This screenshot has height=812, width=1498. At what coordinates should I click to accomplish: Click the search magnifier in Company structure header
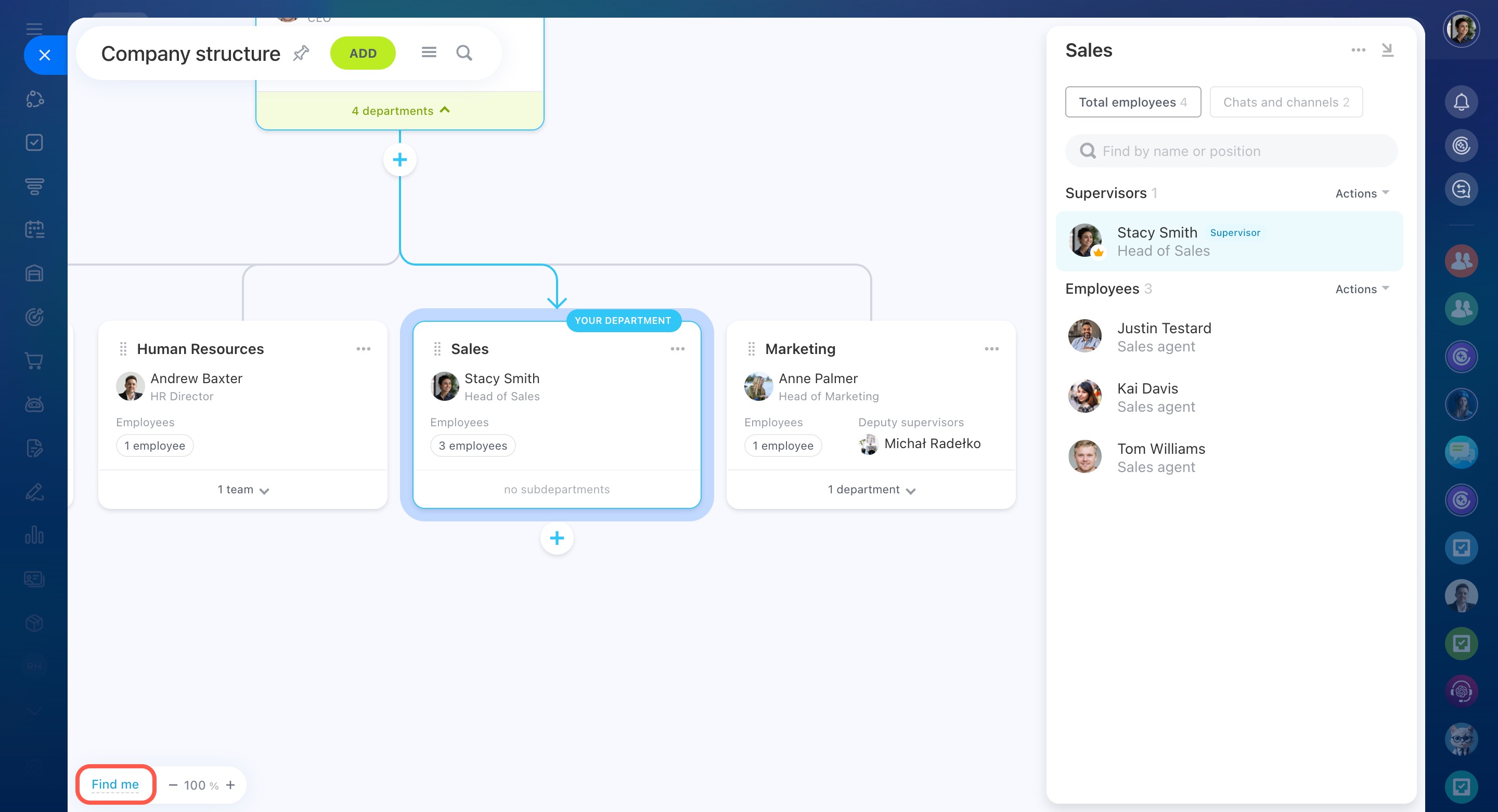[463, 53]
